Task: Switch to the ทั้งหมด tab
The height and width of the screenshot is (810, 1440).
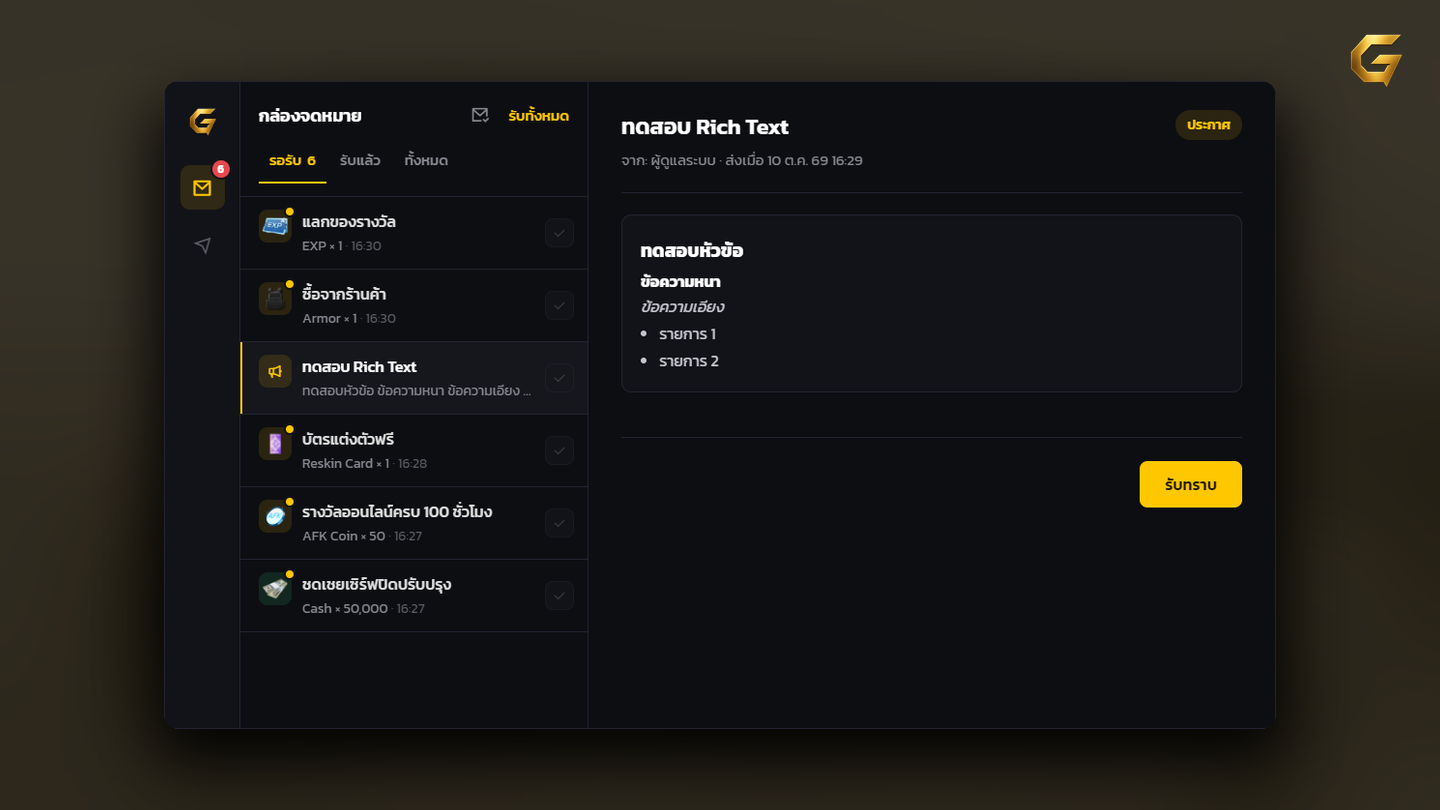Action: click(x=426, y=161)
